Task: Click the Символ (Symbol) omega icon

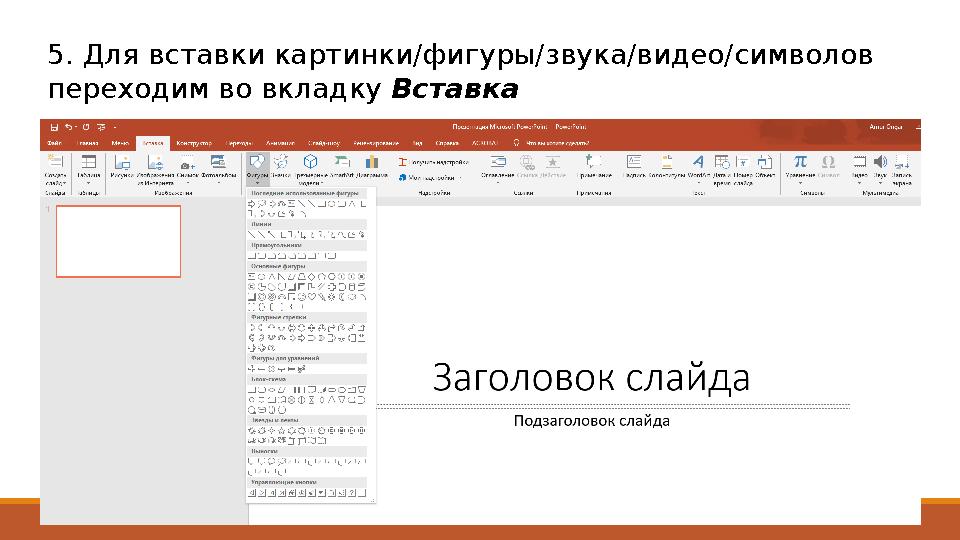Action: (828, 162)
